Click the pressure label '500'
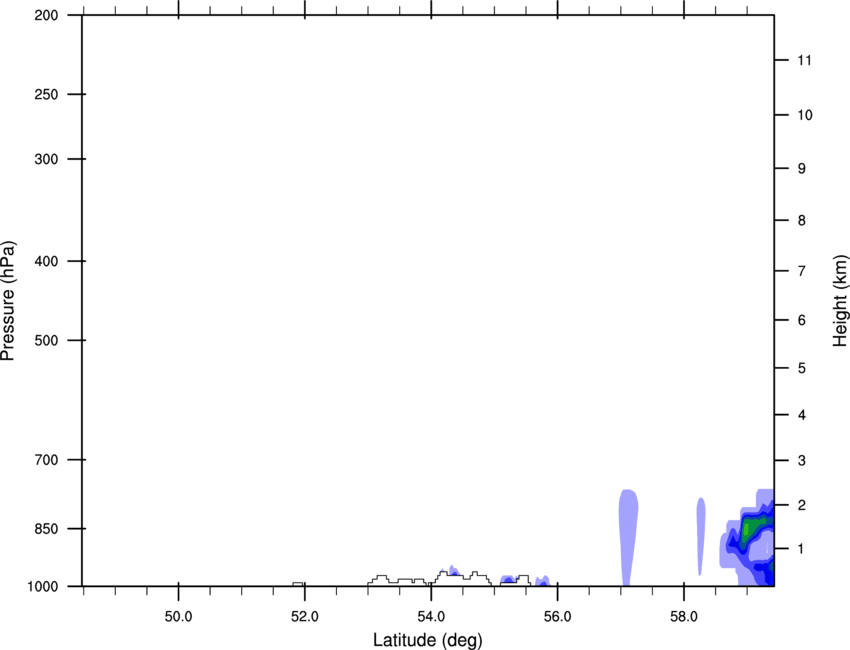This screenshot has width=850, height=650. [x=46, y=340]
